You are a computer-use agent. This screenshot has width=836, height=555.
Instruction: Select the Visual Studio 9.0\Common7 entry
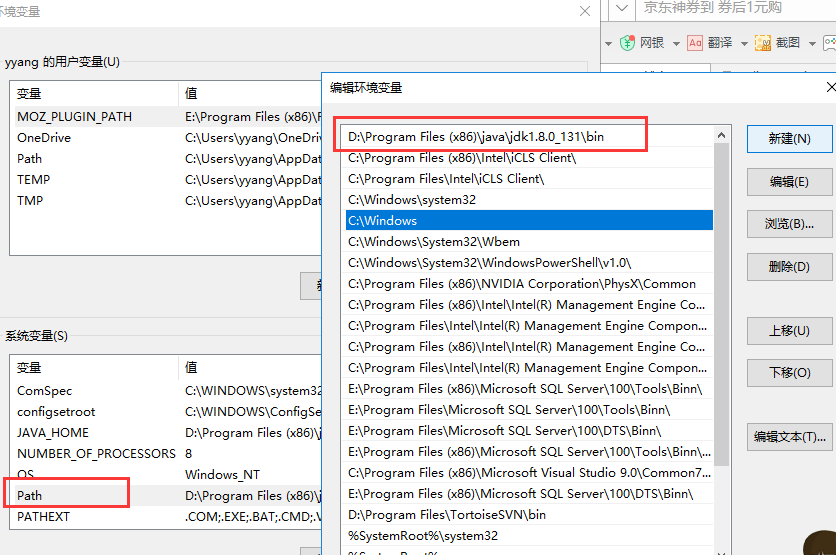pos(529,472)
